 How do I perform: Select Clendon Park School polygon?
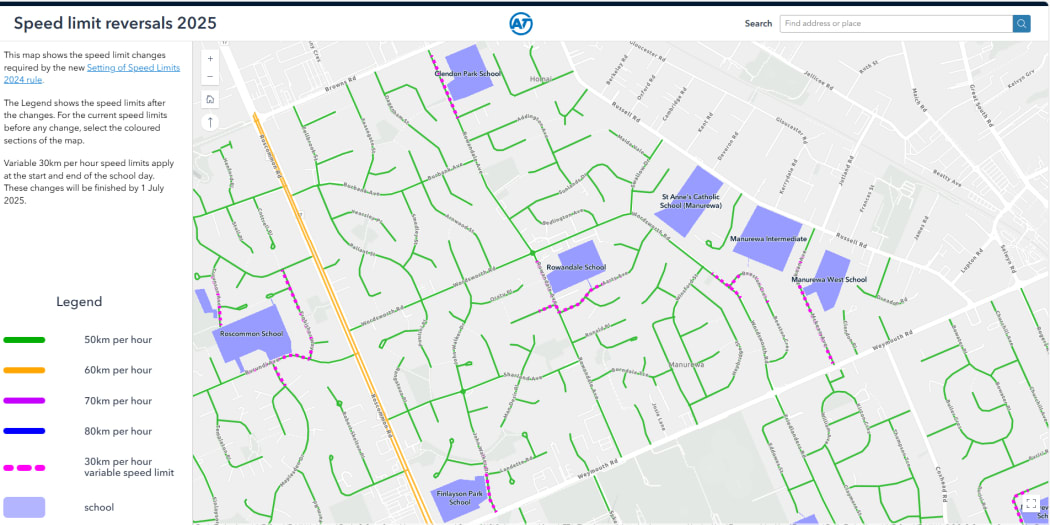469,72
